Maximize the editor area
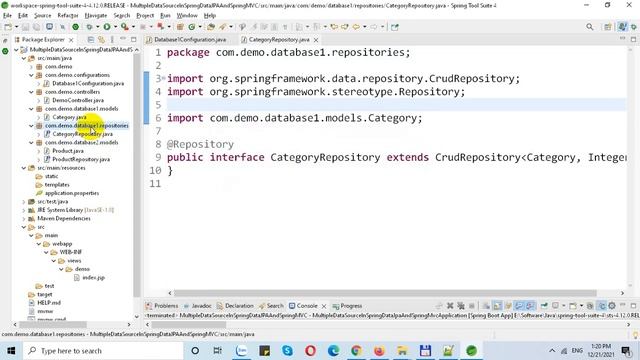 [x=633, y=40]
